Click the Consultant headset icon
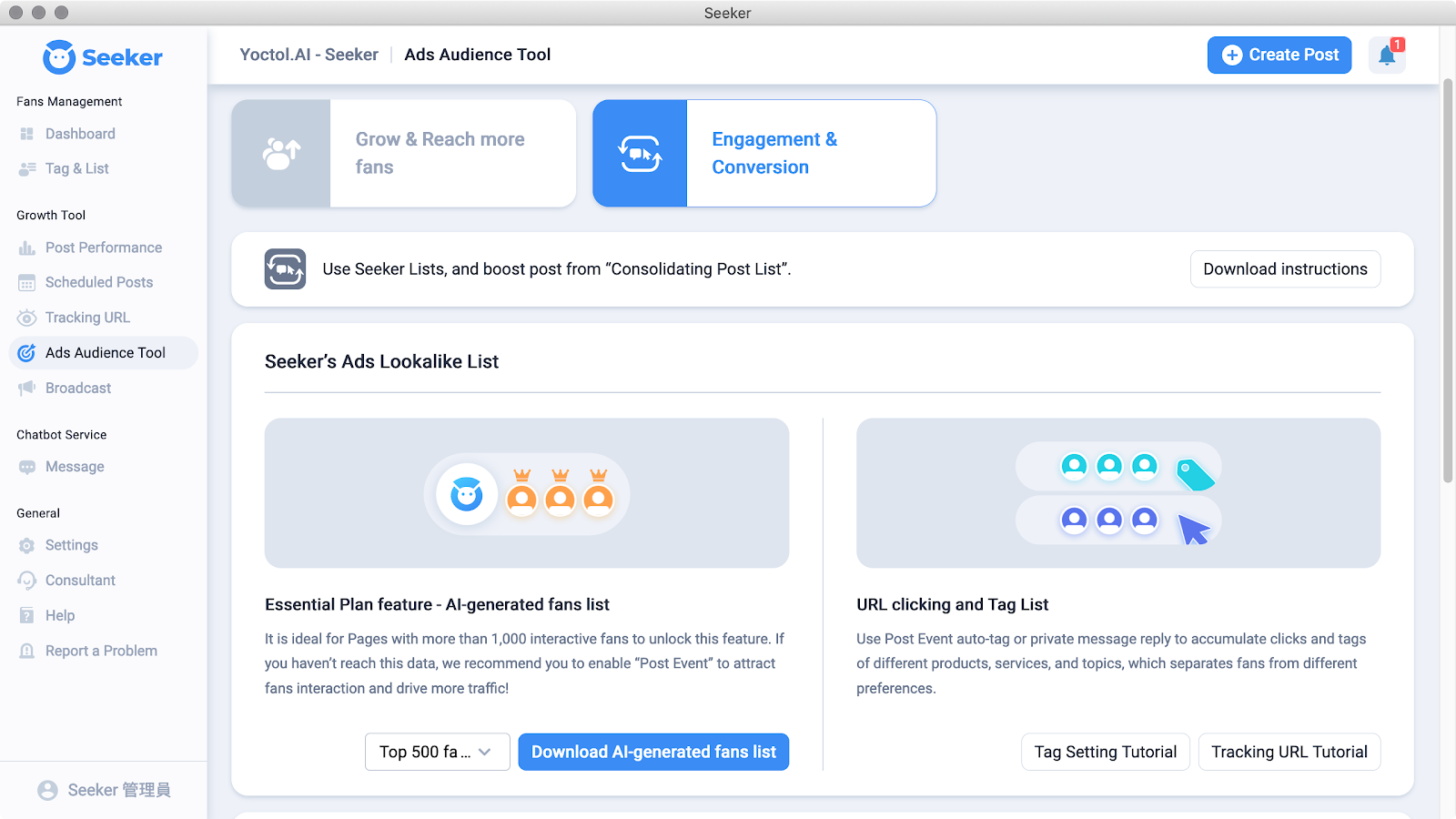This screenshot has height=819, width=1456. pyautogui.click(x=27, y=581)
